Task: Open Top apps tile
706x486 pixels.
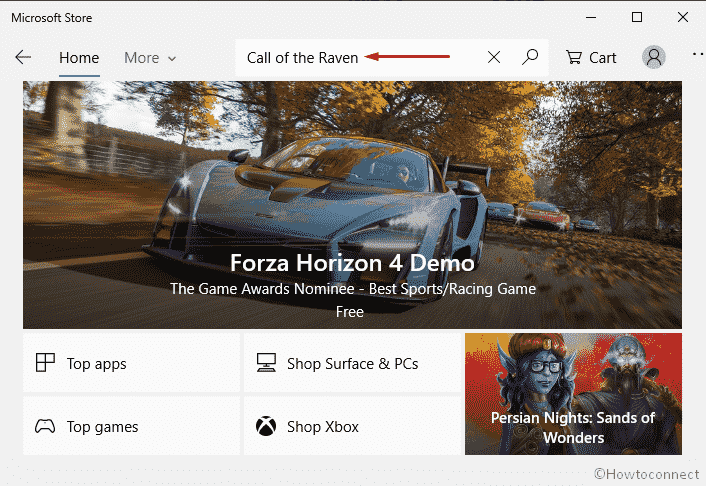Action: tap(131, 363)
